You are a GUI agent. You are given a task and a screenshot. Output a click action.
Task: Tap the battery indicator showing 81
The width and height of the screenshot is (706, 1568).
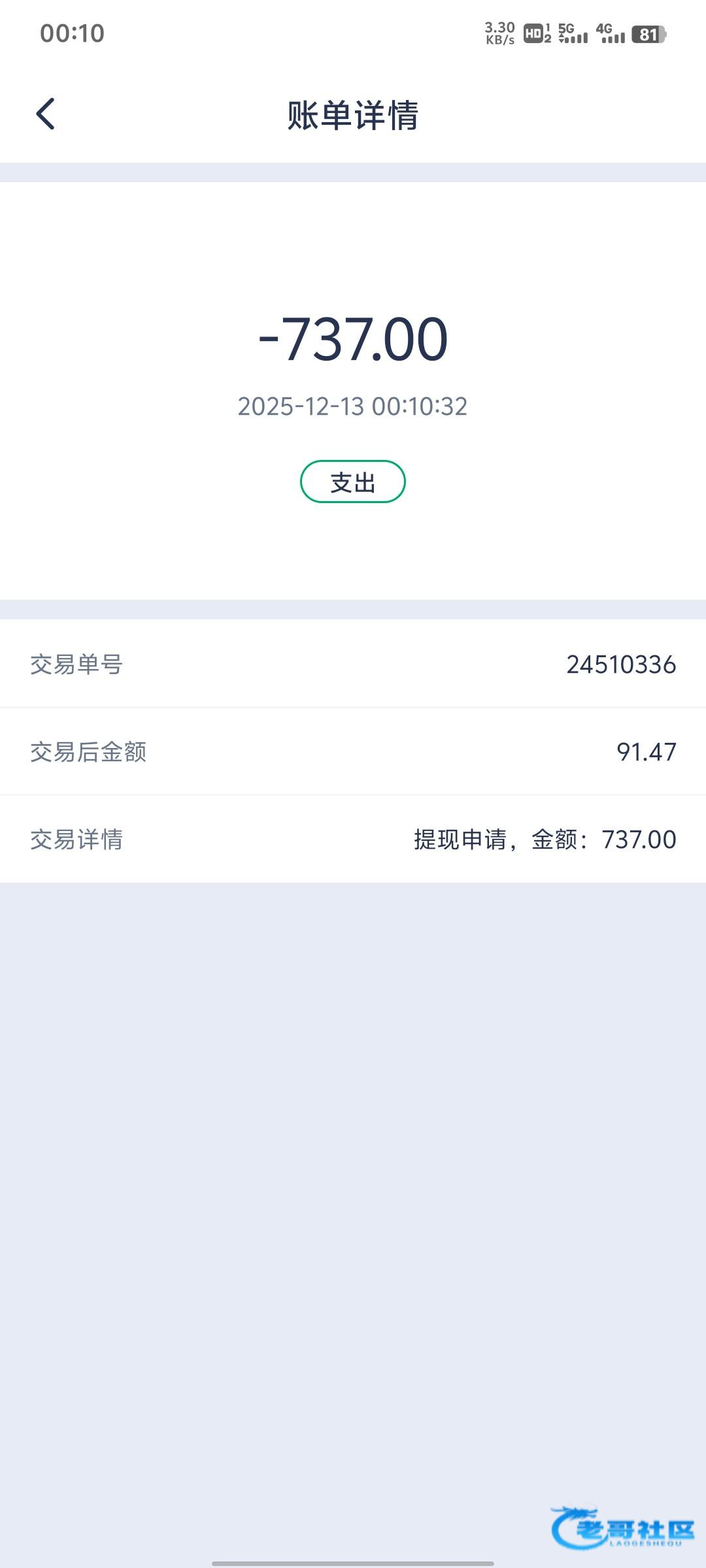tap(648, 34)
